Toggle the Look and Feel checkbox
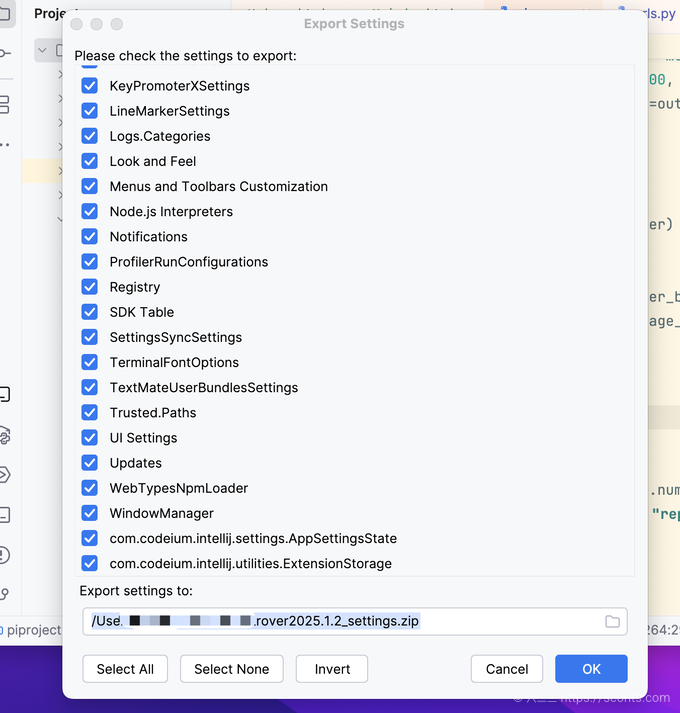 [x=90, y=161]
